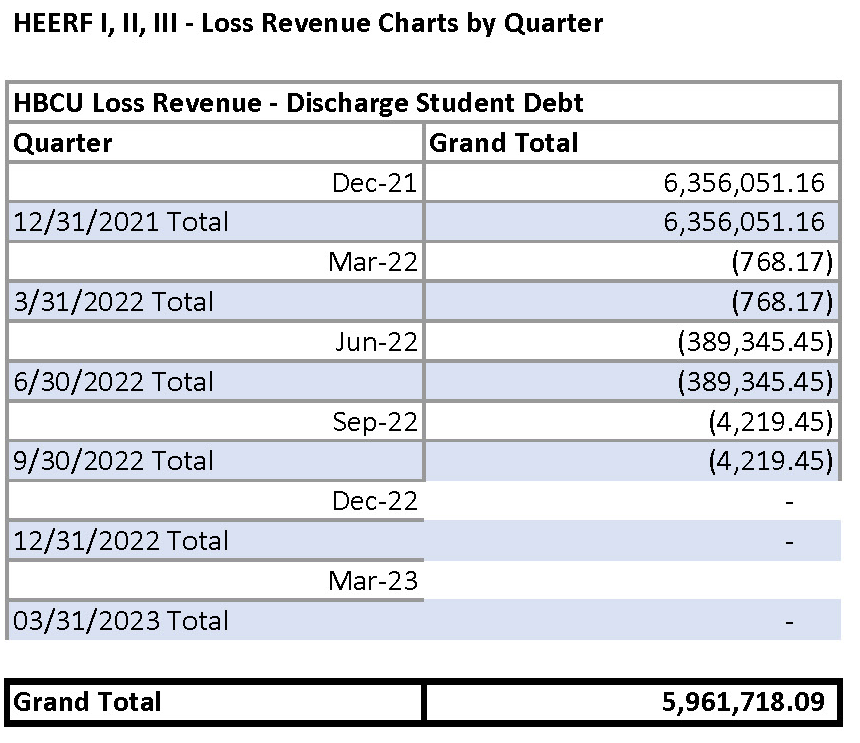This screenshot has height=743, width=860.
Task: Click the (768.17) value for 3/31/2022 Total
Action: (782, 302)
